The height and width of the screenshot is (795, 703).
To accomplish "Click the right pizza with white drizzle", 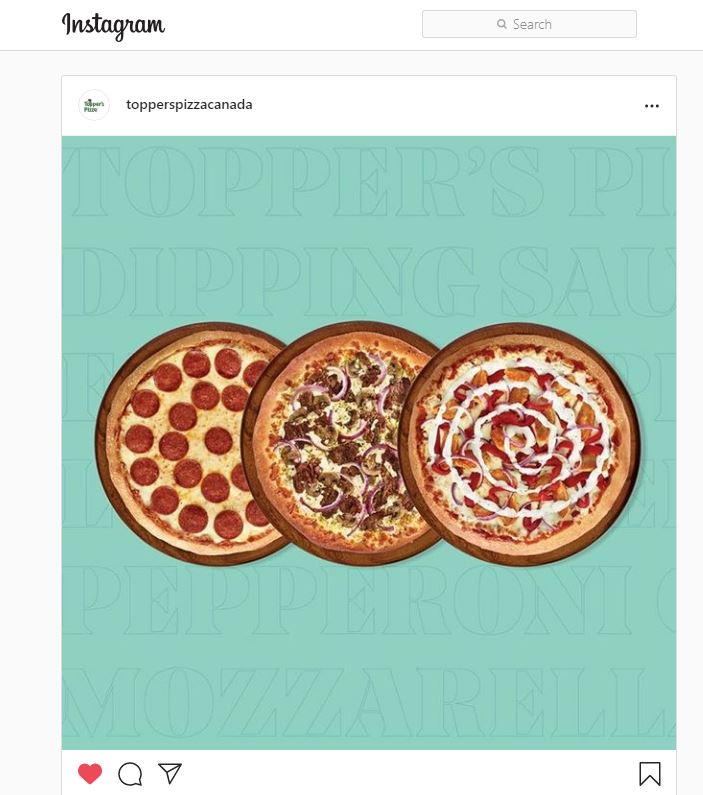I will (519, 444).
